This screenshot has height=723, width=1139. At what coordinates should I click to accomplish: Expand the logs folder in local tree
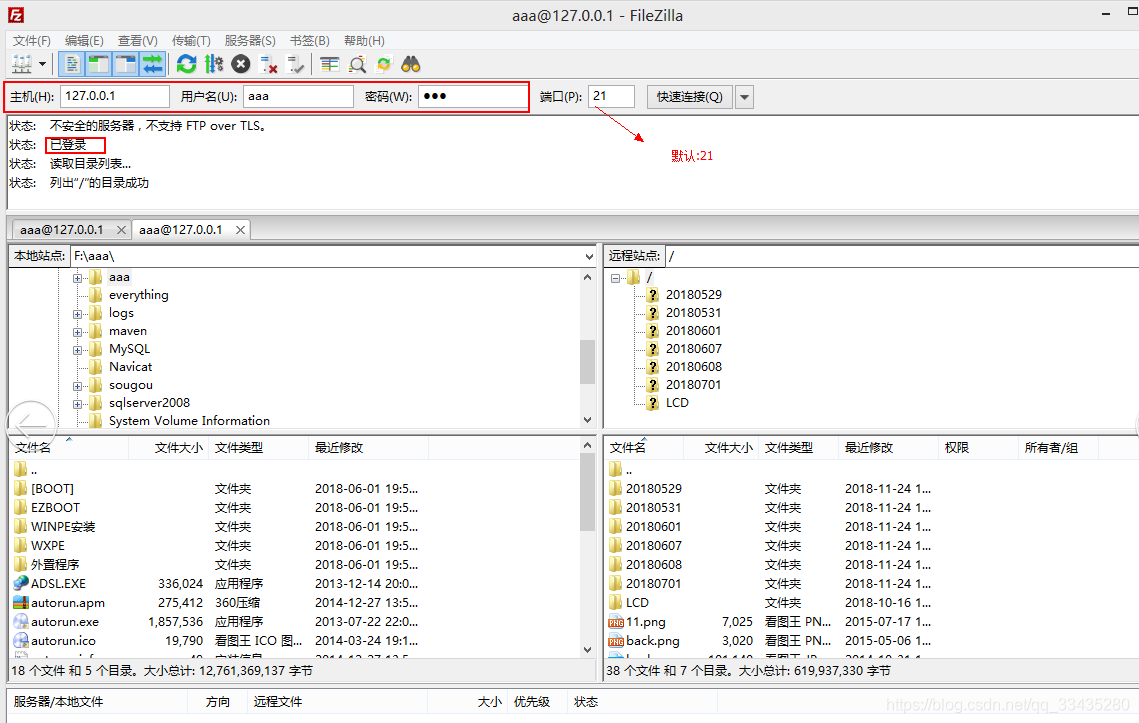click(77, 314)
